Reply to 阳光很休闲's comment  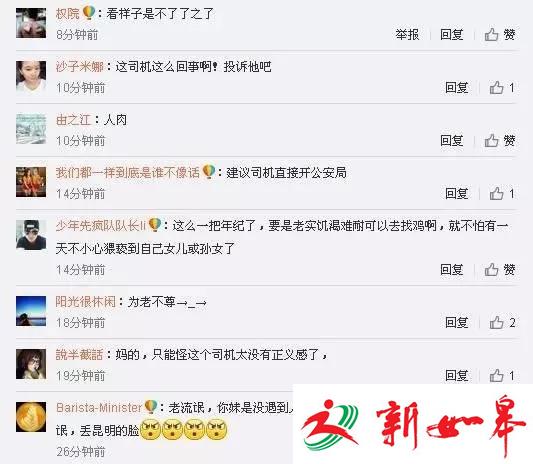point(457,322)
